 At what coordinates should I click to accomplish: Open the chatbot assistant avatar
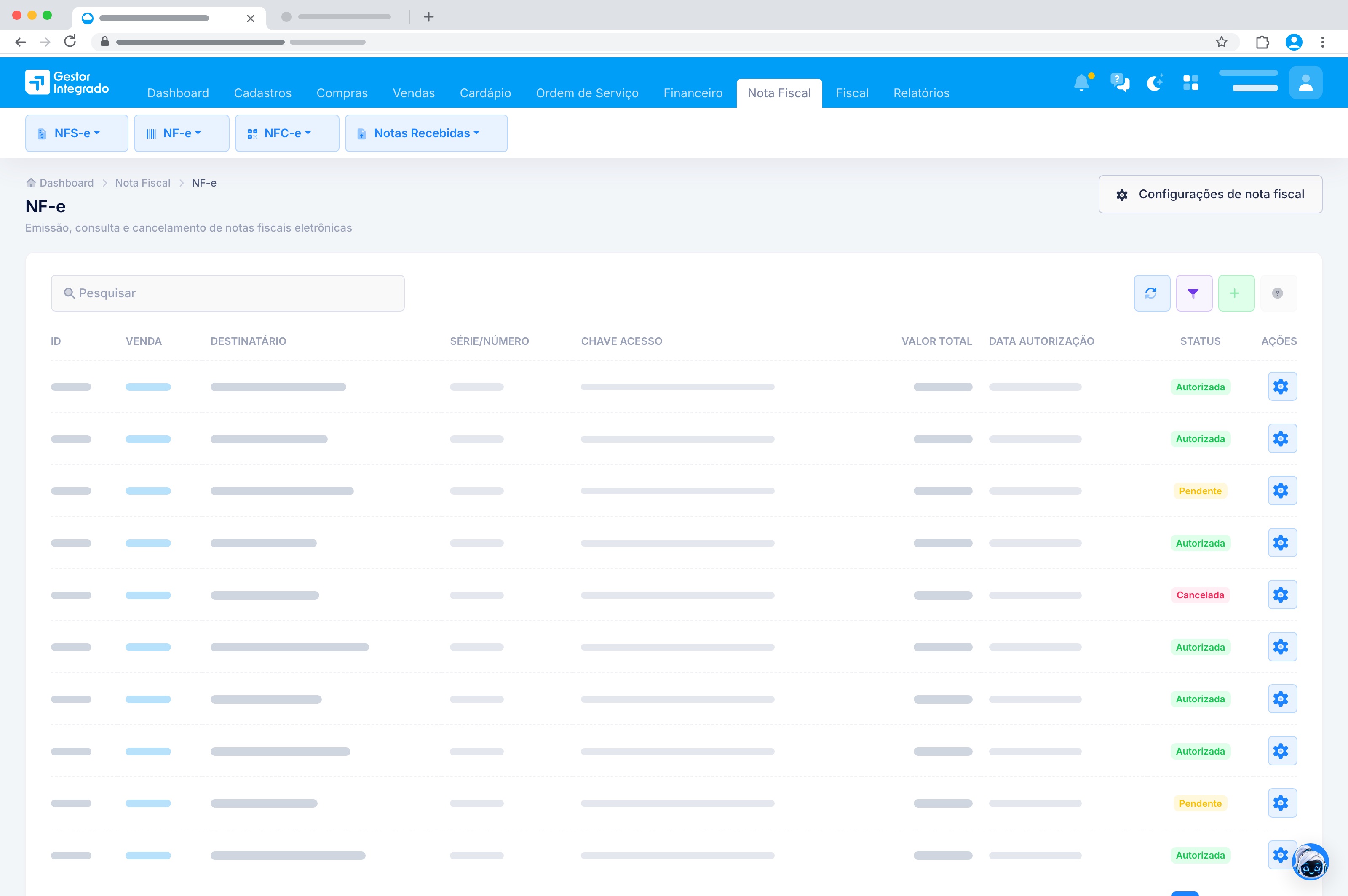tap(1310, 861)
